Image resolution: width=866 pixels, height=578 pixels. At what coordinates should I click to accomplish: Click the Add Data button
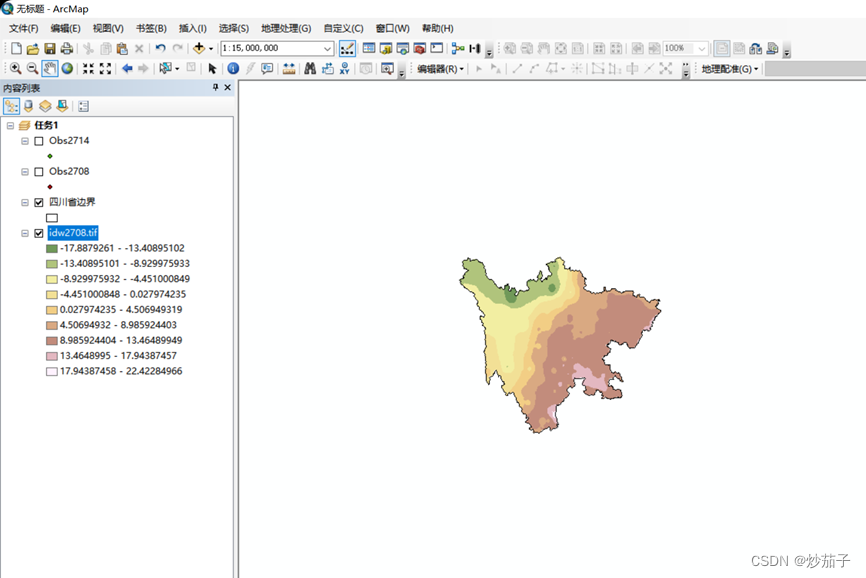(x=199, y=48)
